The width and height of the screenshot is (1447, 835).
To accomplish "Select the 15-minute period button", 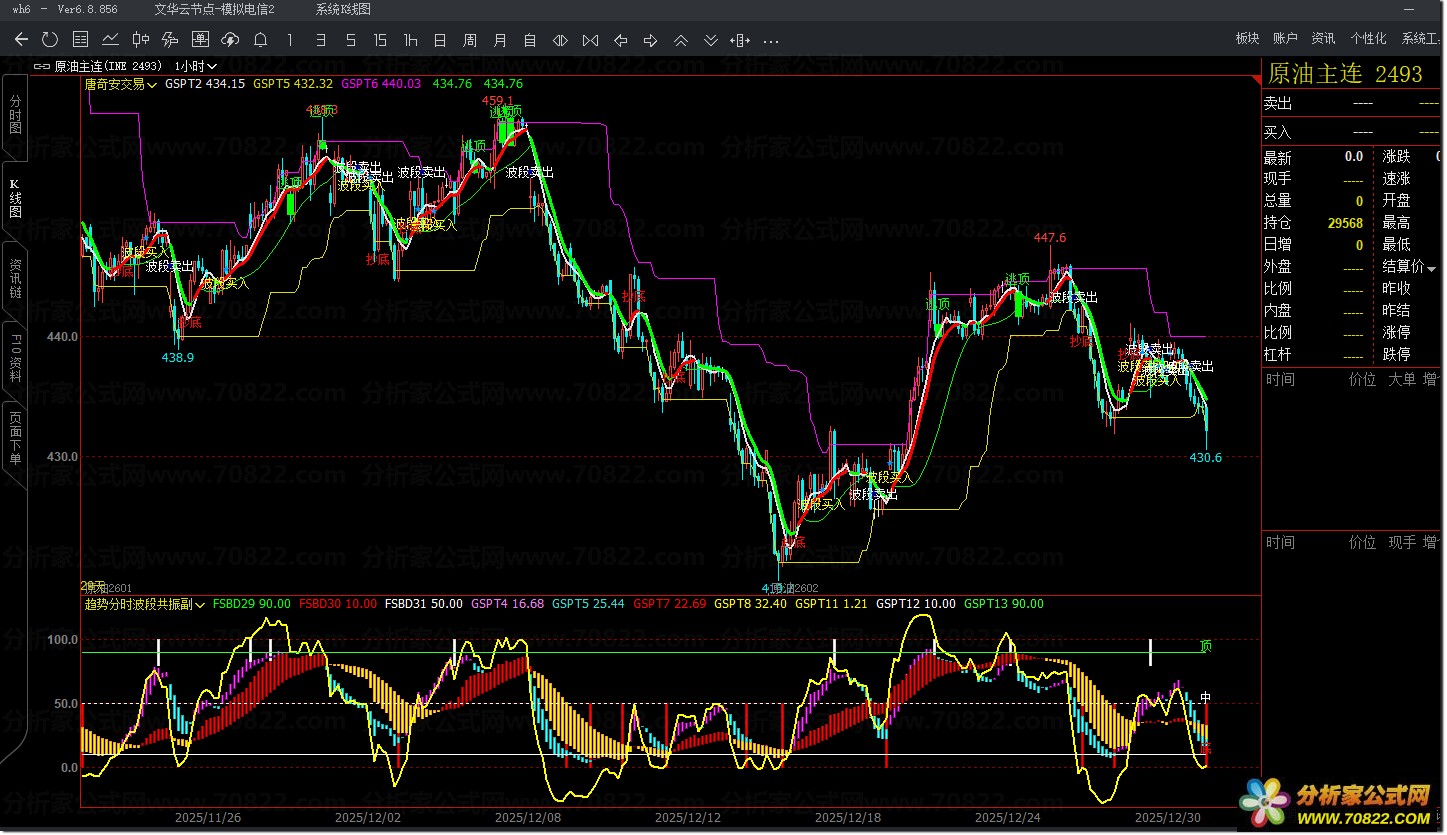I will point(380,40).
